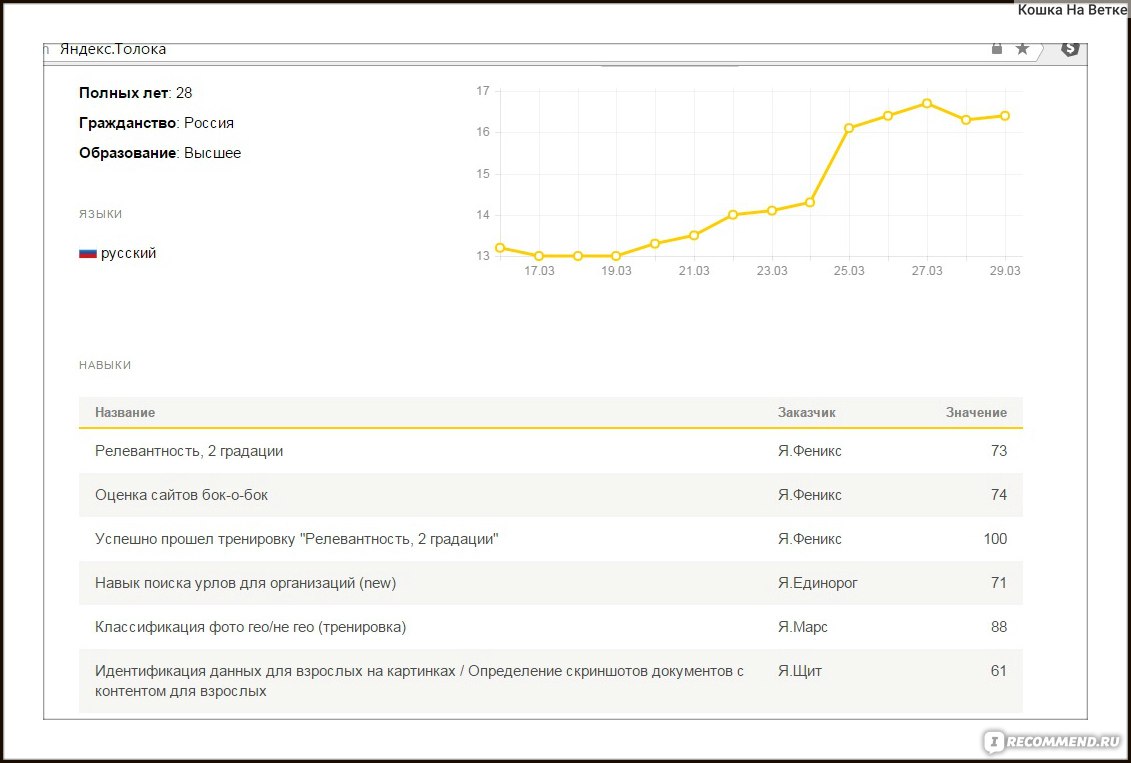Focus the address bar showing Яндекс.Толока
1131x763 pixels.
tap(500, 49)
